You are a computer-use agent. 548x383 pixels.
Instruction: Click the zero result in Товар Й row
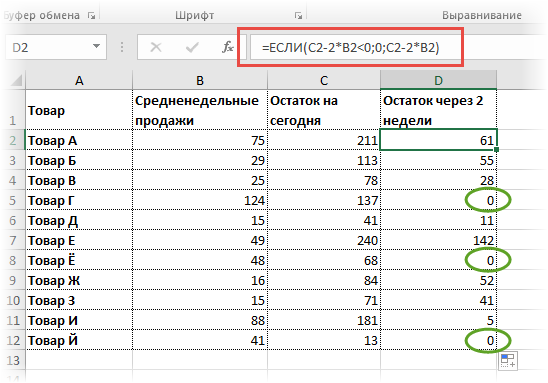438,340
